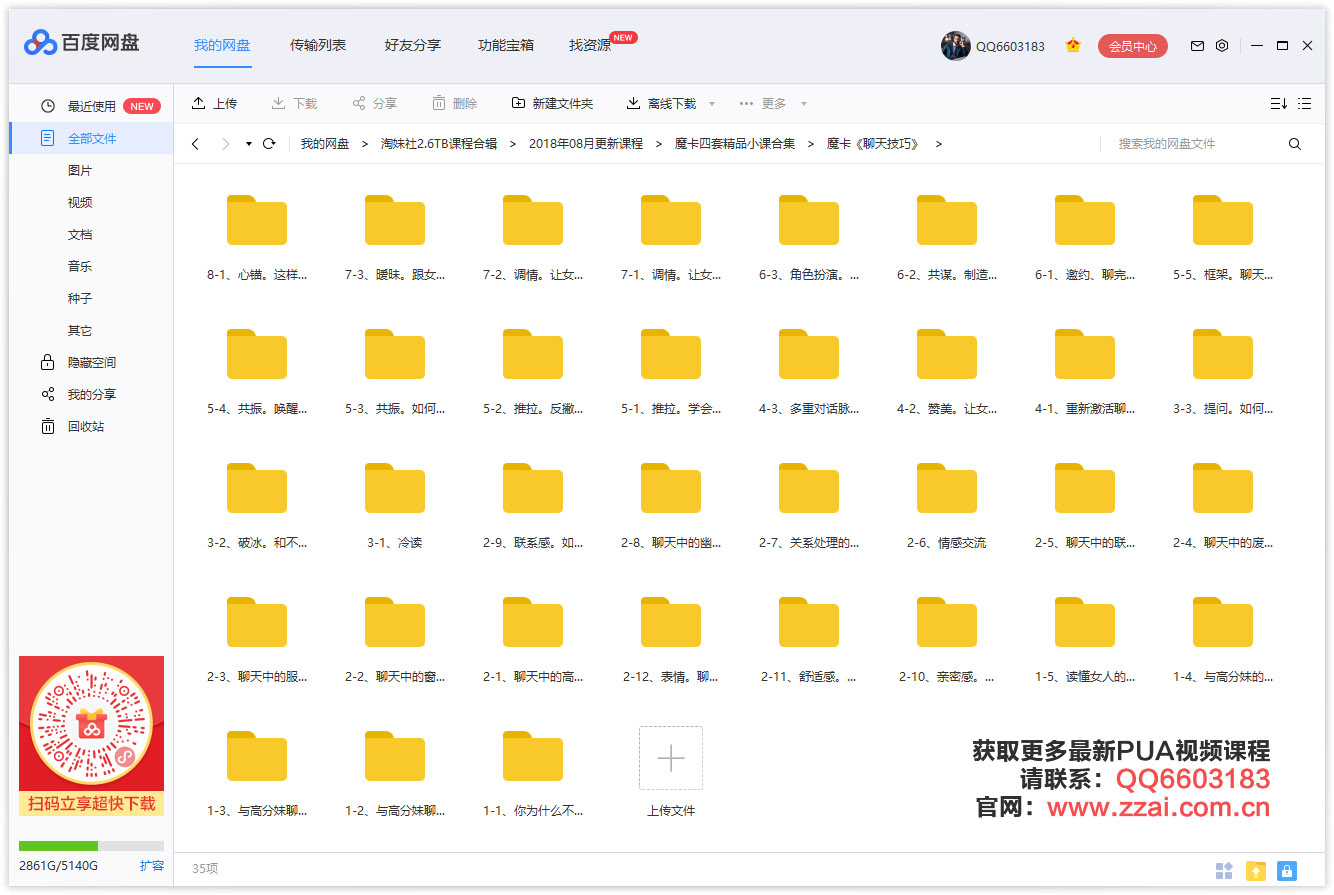Refresh the current folder listing

(x=269, y=144)
